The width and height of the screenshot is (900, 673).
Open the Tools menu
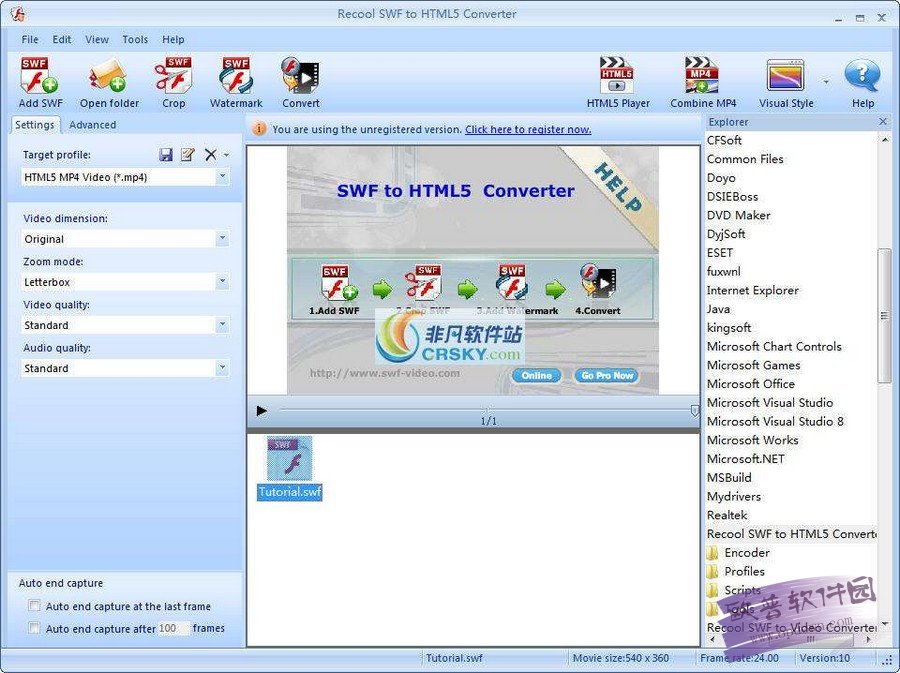(135, 40)
